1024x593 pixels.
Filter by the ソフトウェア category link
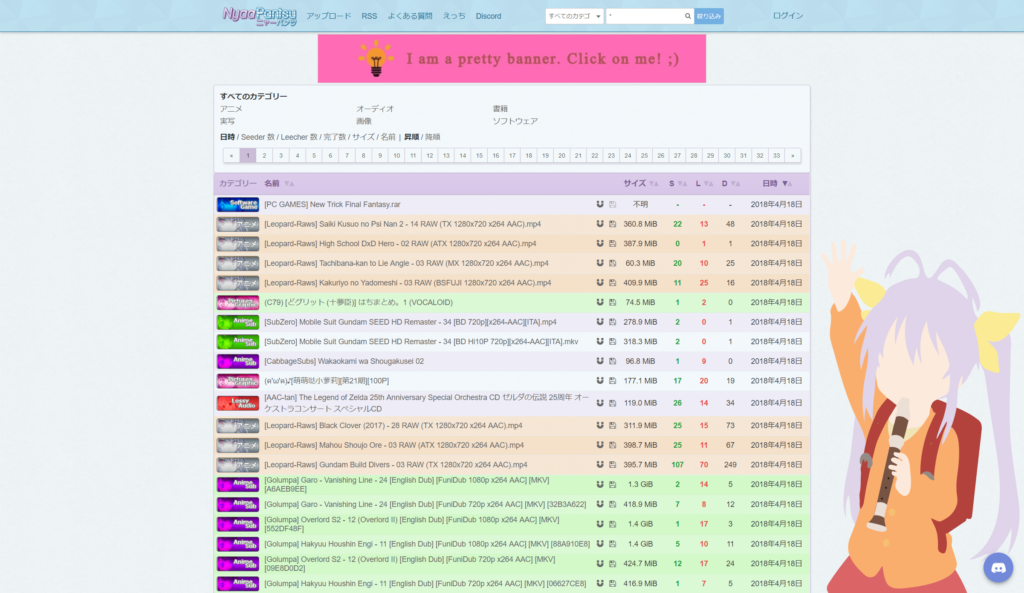click(515, 121)
